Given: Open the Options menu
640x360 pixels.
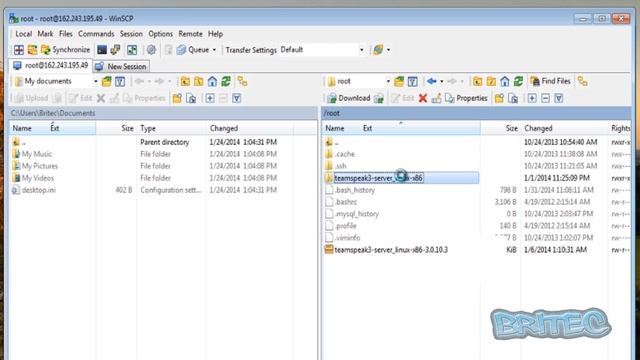Looking at the screenshot, I should coord(160,34).
